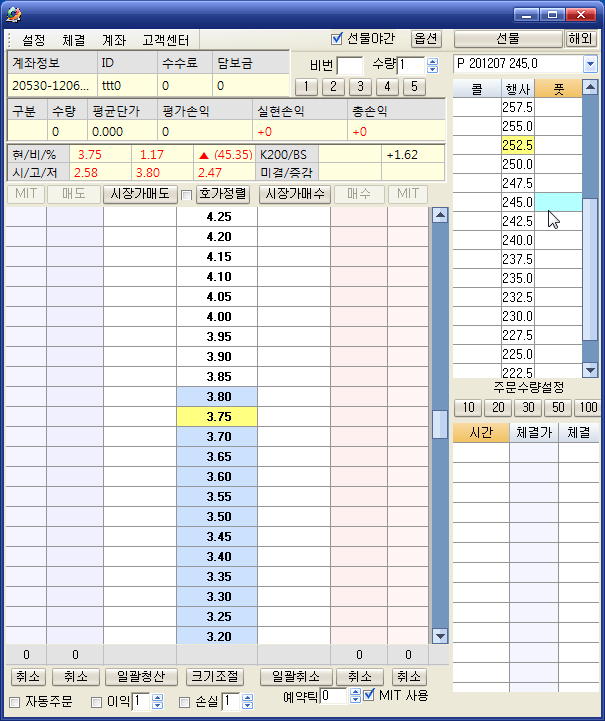The height and width of the screenshot is (721, 605).
Task: Click the 일괄취소 button
Action: [296, 677]
